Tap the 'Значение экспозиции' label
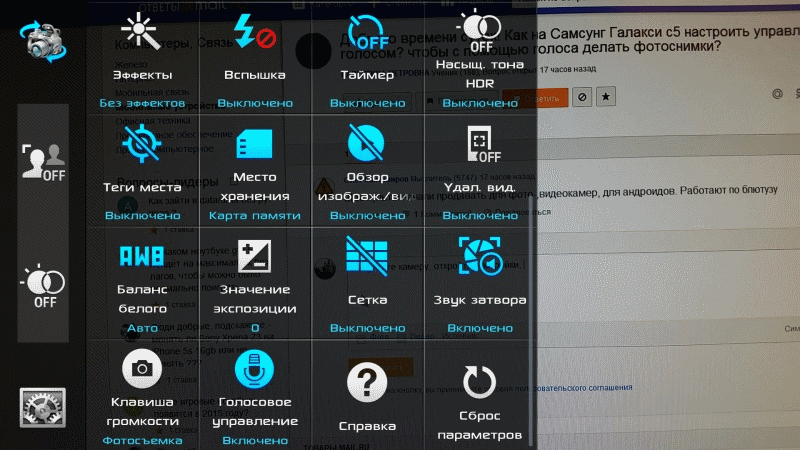The height and width of the screenshot is (450, 800). point(255,299)
